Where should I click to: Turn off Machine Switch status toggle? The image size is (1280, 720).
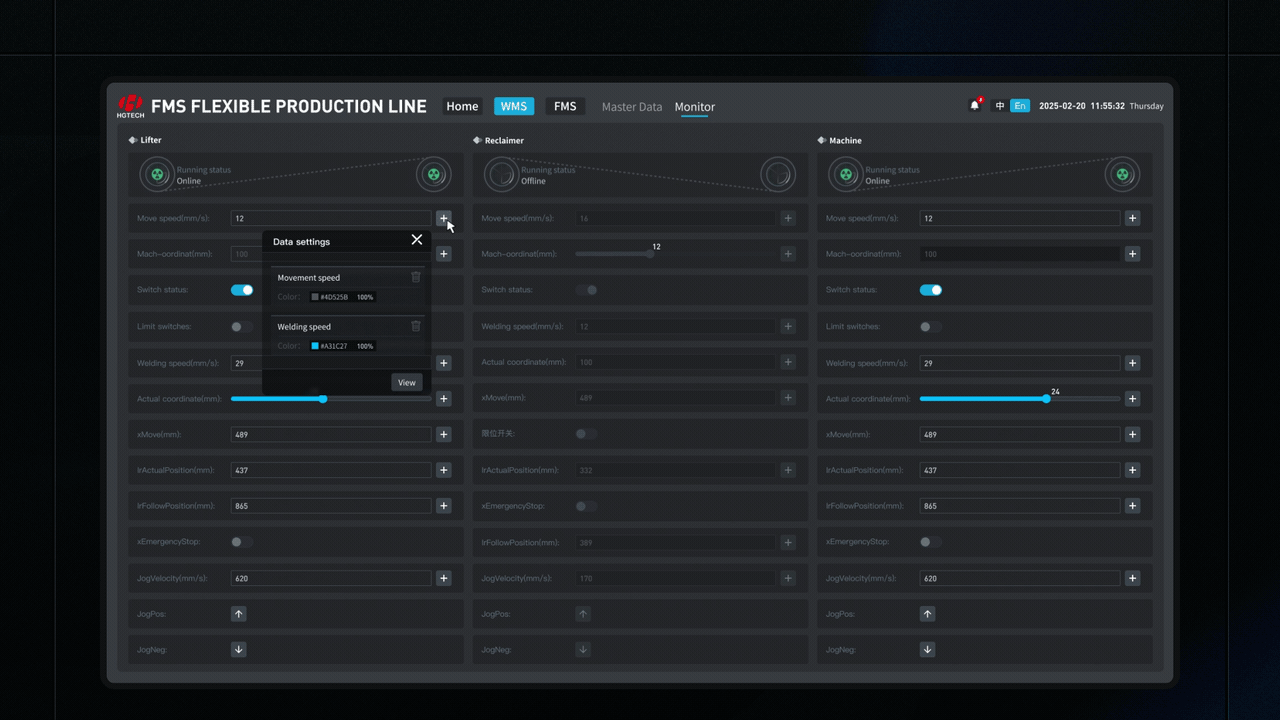[931, 290]
